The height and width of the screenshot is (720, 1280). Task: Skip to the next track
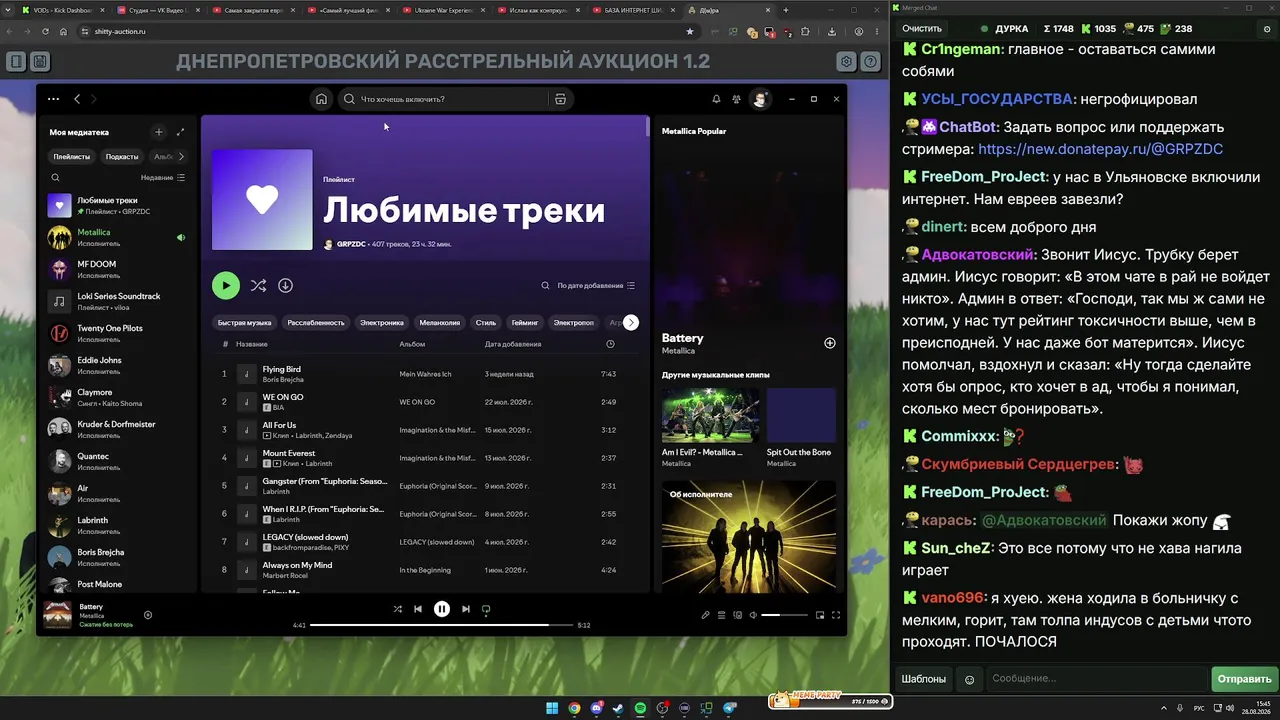(x=465, y=609)
